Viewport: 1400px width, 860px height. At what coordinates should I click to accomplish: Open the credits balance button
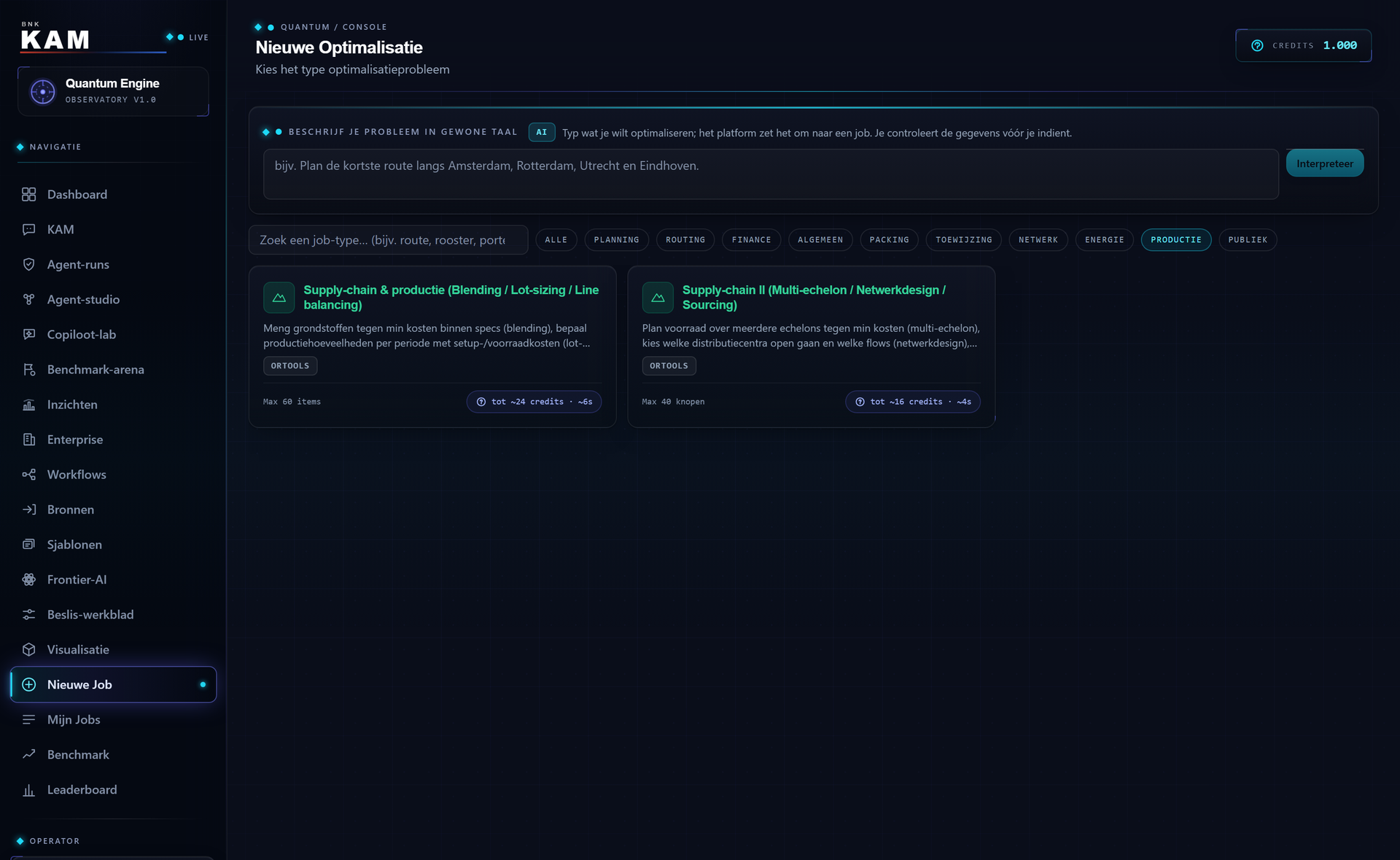[1303, 45]
